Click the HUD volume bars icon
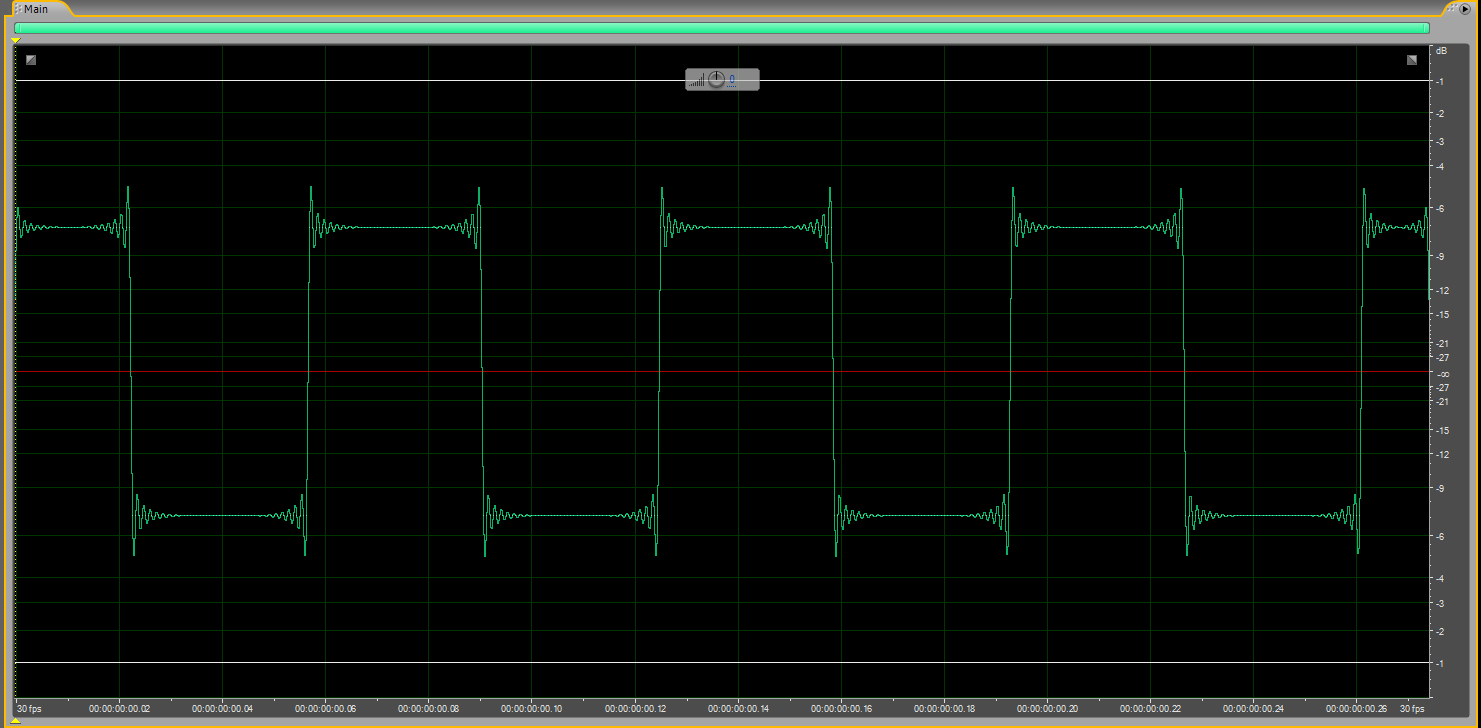Image resolution: width=1481 pixels, height=728 pixels. point(698,80)
